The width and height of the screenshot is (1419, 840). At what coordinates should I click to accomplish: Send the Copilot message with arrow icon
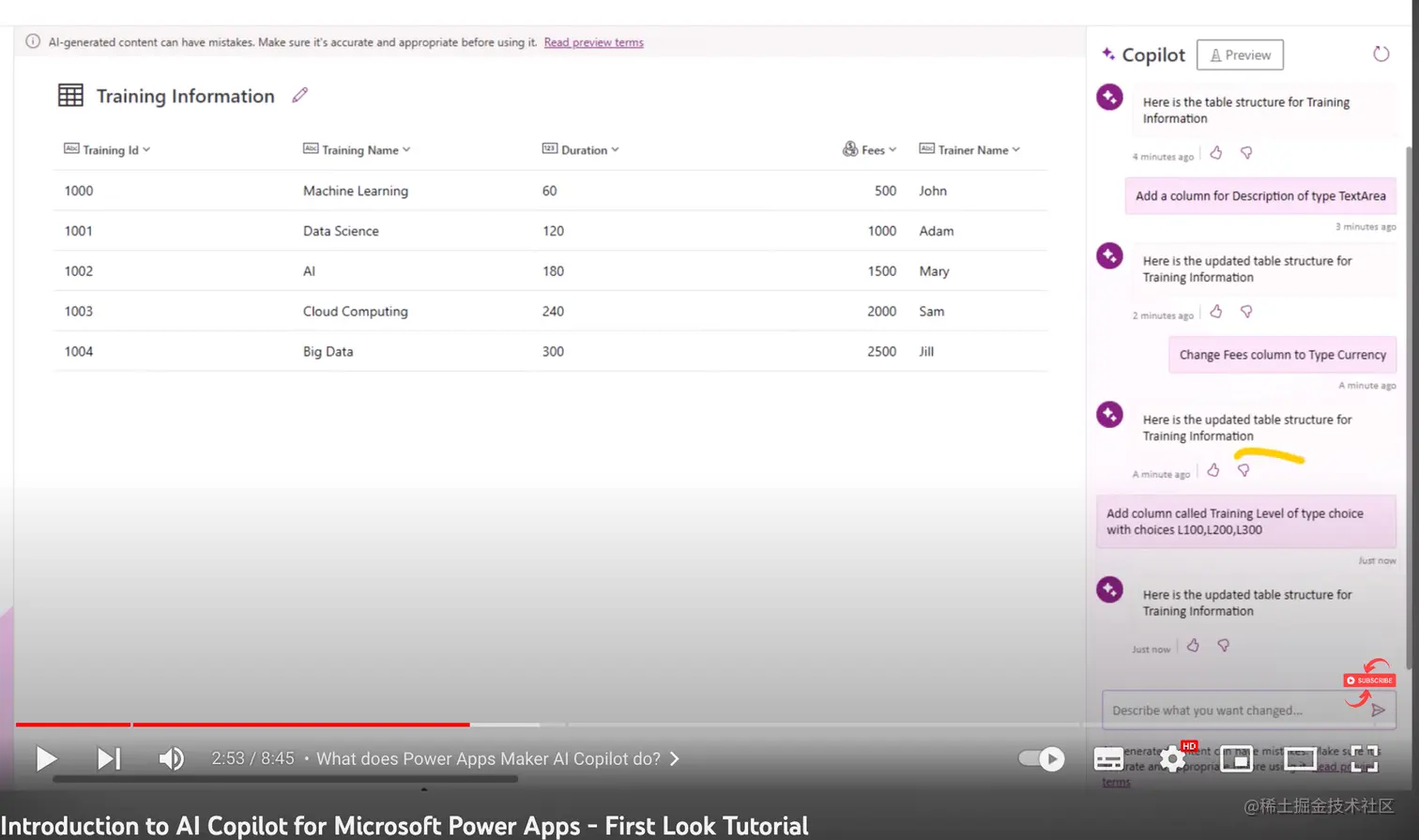point(1378,710)
